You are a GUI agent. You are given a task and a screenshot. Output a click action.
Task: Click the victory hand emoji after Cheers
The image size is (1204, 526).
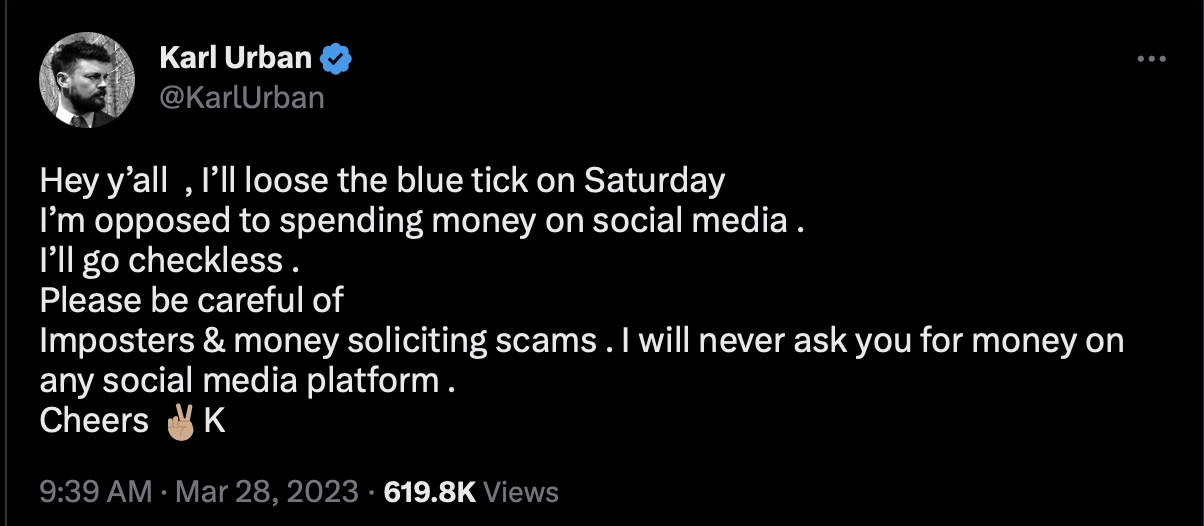click(182, 422)
